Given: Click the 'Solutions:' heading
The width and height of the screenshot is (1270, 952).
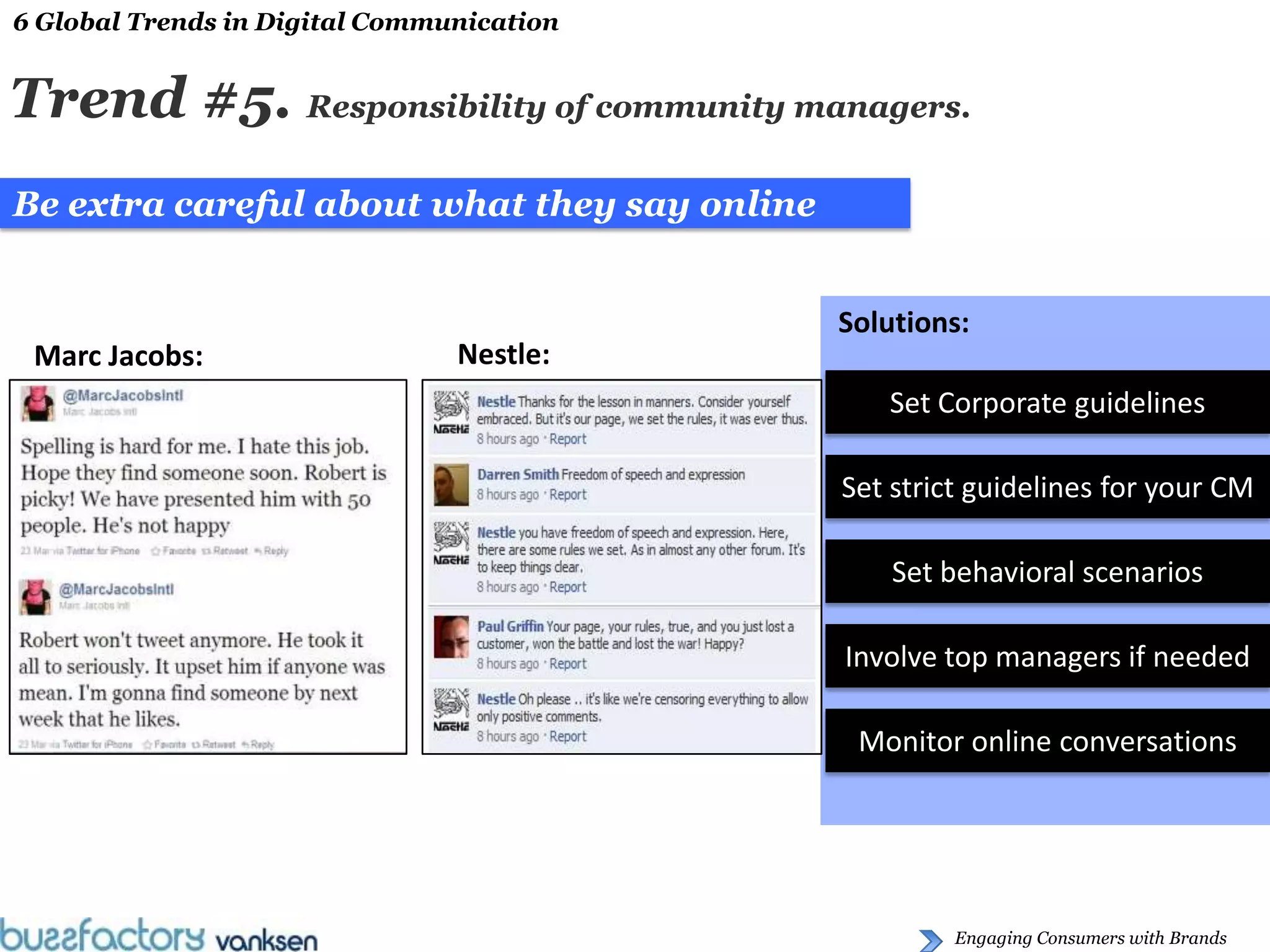Looking at the screenshot, I should [904, 323].
